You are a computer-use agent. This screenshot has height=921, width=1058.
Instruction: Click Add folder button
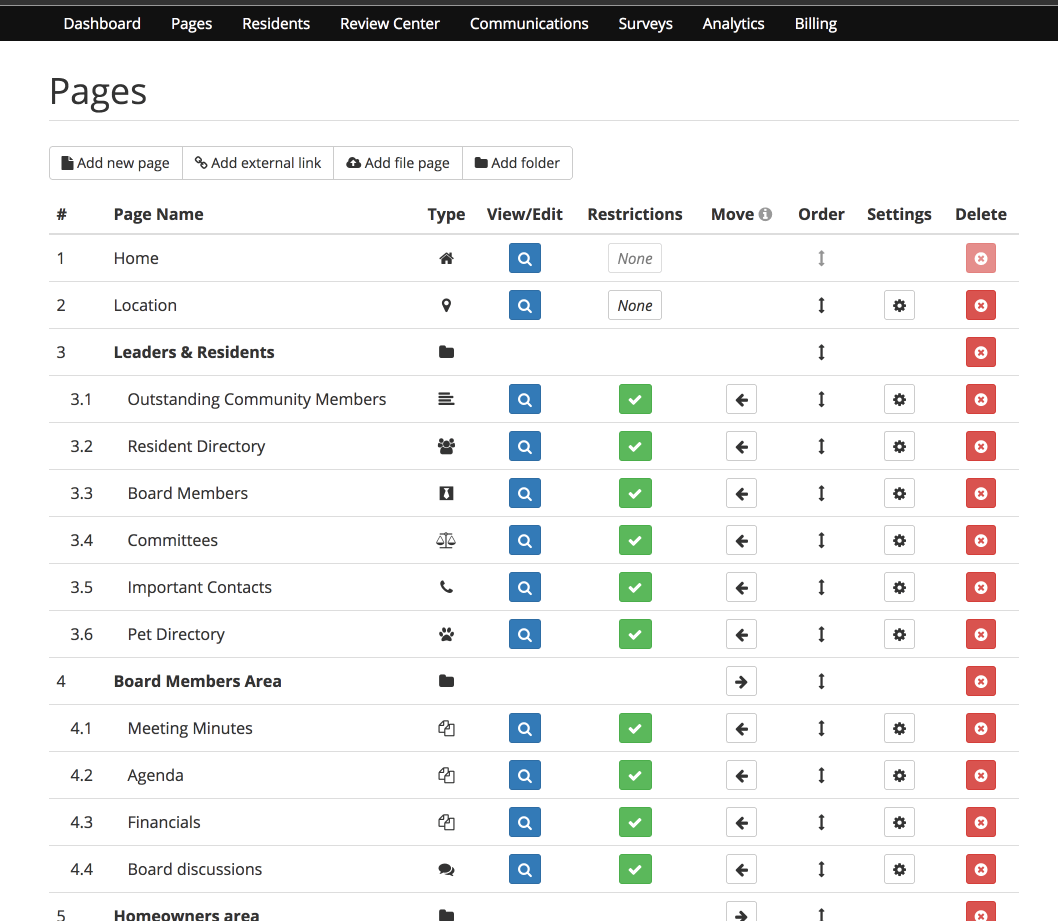tap(518, 163)
